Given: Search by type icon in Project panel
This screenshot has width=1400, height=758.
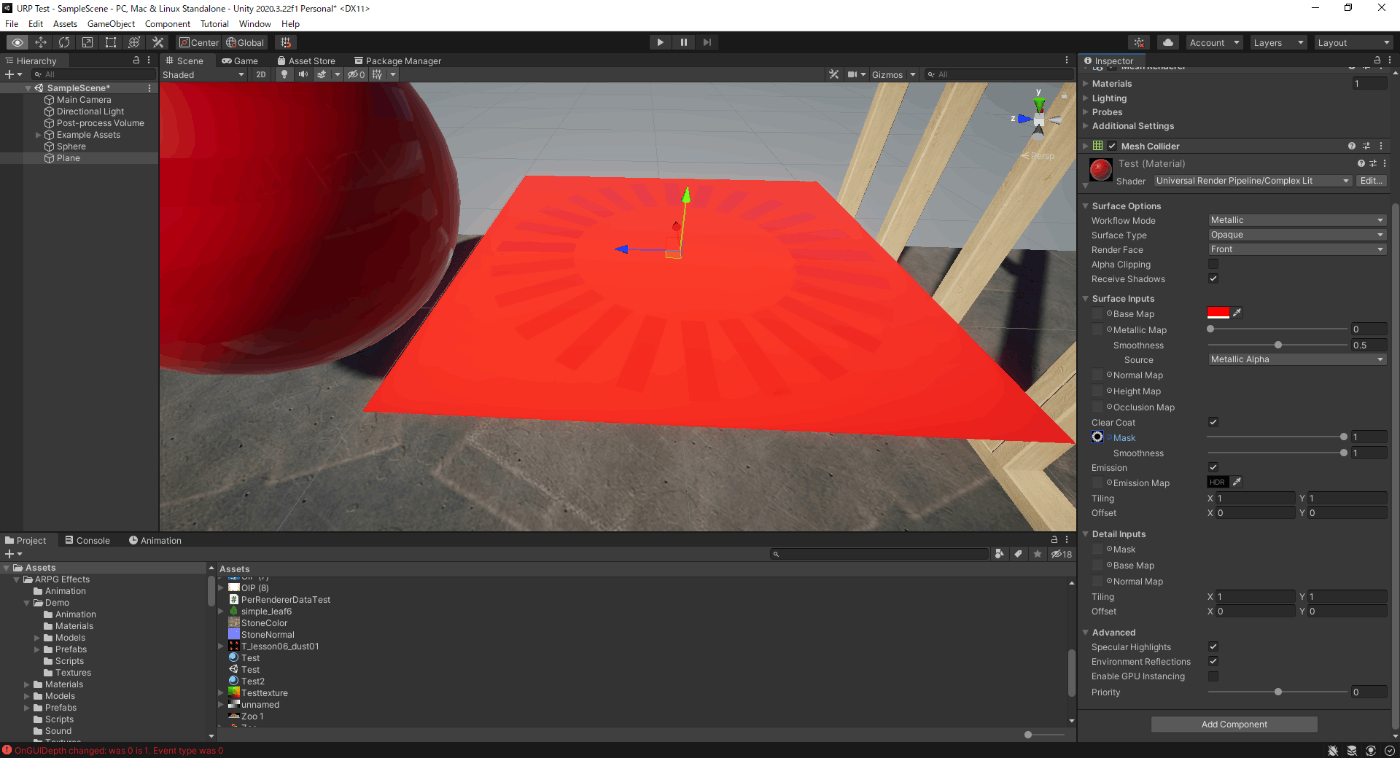Looking at the screenshot, I should point(999,554).
